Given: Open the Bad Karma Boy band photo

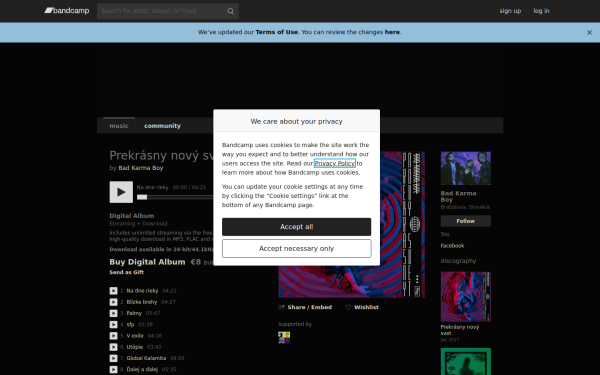Looking at the screenshot, I should (466, 168).
